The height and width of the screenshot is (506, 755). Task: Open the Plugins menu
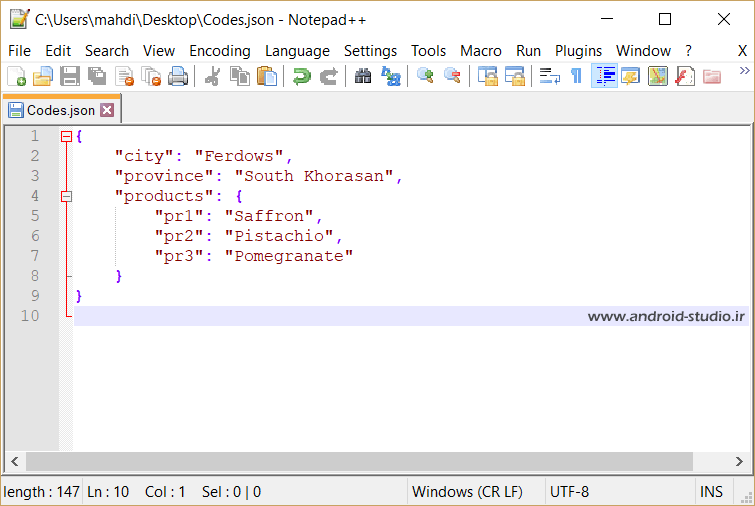[x=578, y=51]
